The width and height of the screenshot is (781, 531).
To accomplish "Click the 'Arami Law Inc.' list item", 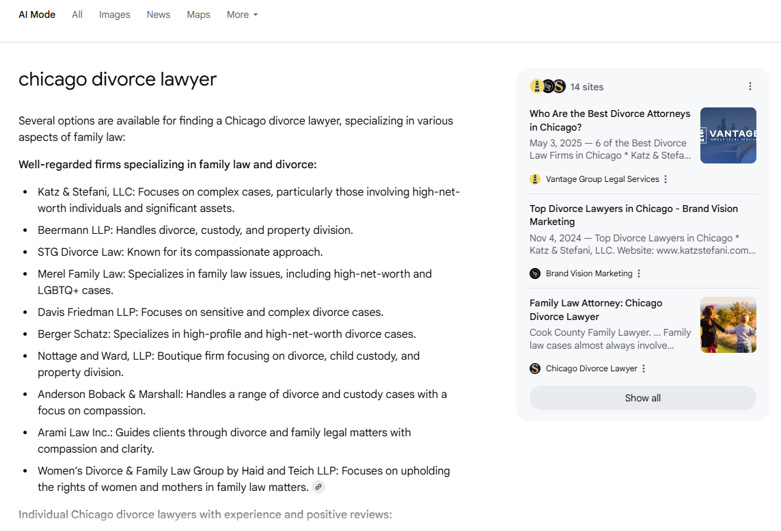I will [224, 441].
